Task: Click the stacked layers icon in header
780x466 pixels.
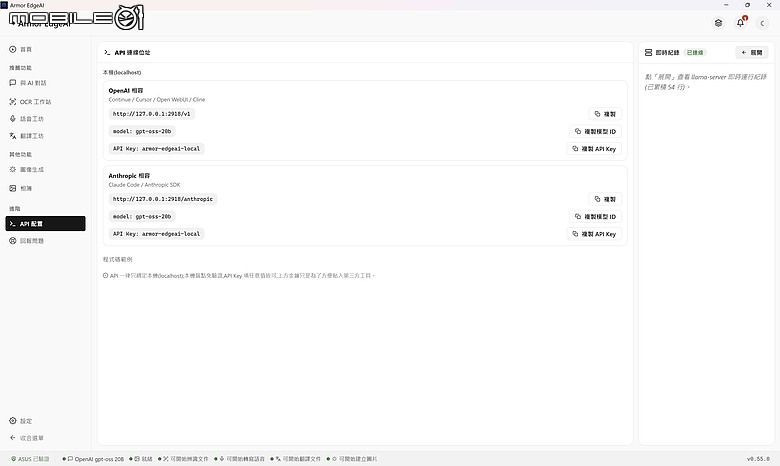Action: click(718, 23)
